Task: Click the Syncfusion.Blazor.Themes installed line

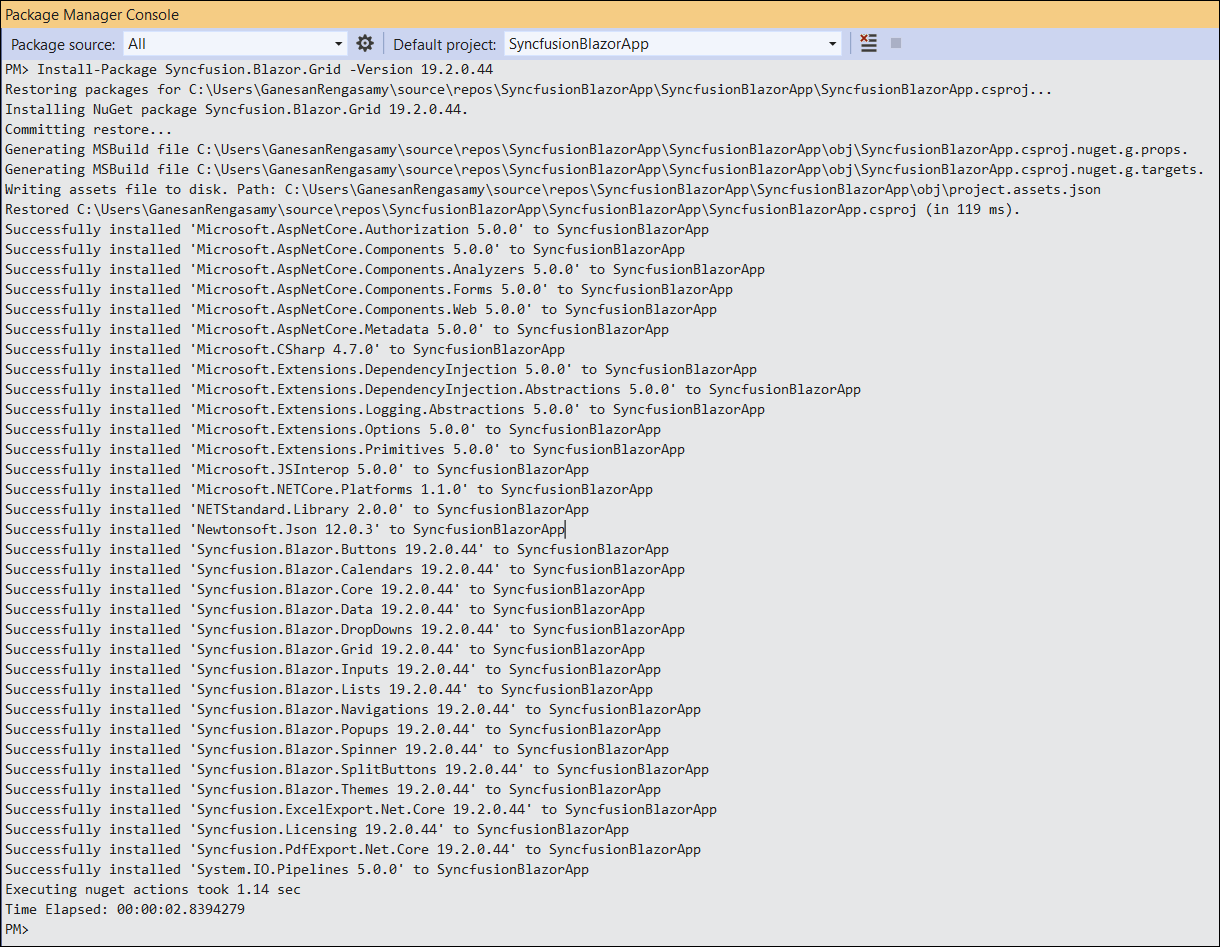Action: (x=333, y=789)
